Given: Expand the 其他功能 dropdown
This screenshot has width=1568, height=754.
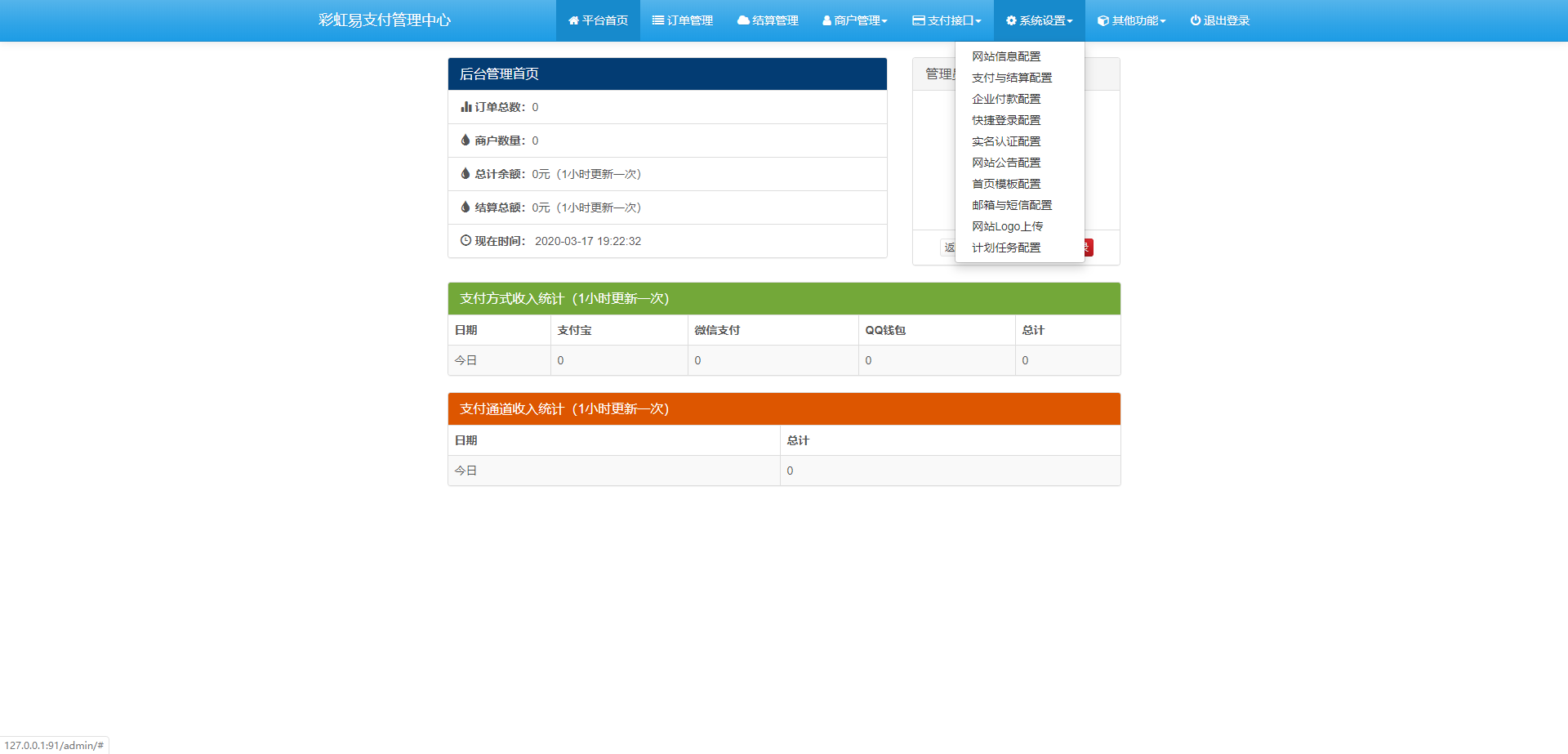Looking at the screenshot, I should point(1131,20).
